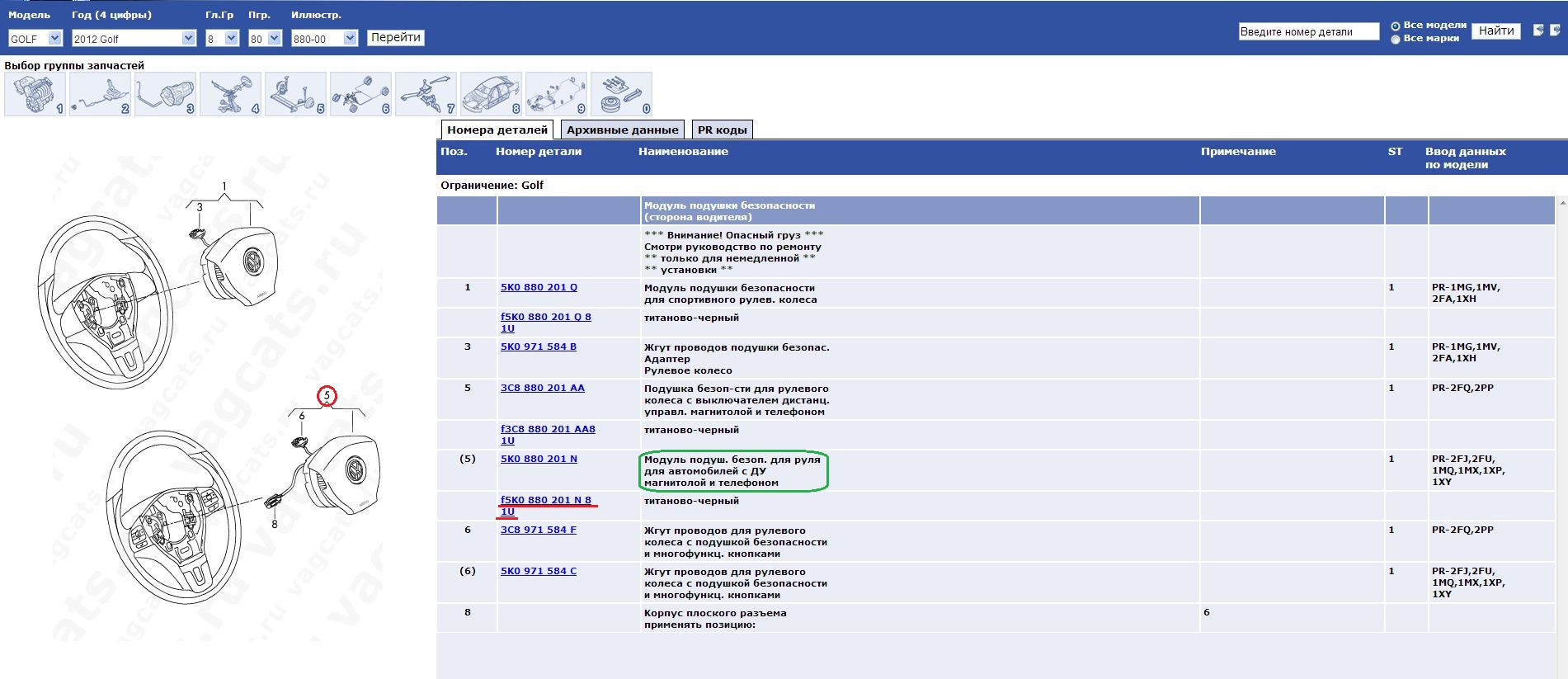Select the 'Все модели' radio button
1568x679 pixels.
(1396, 26)
